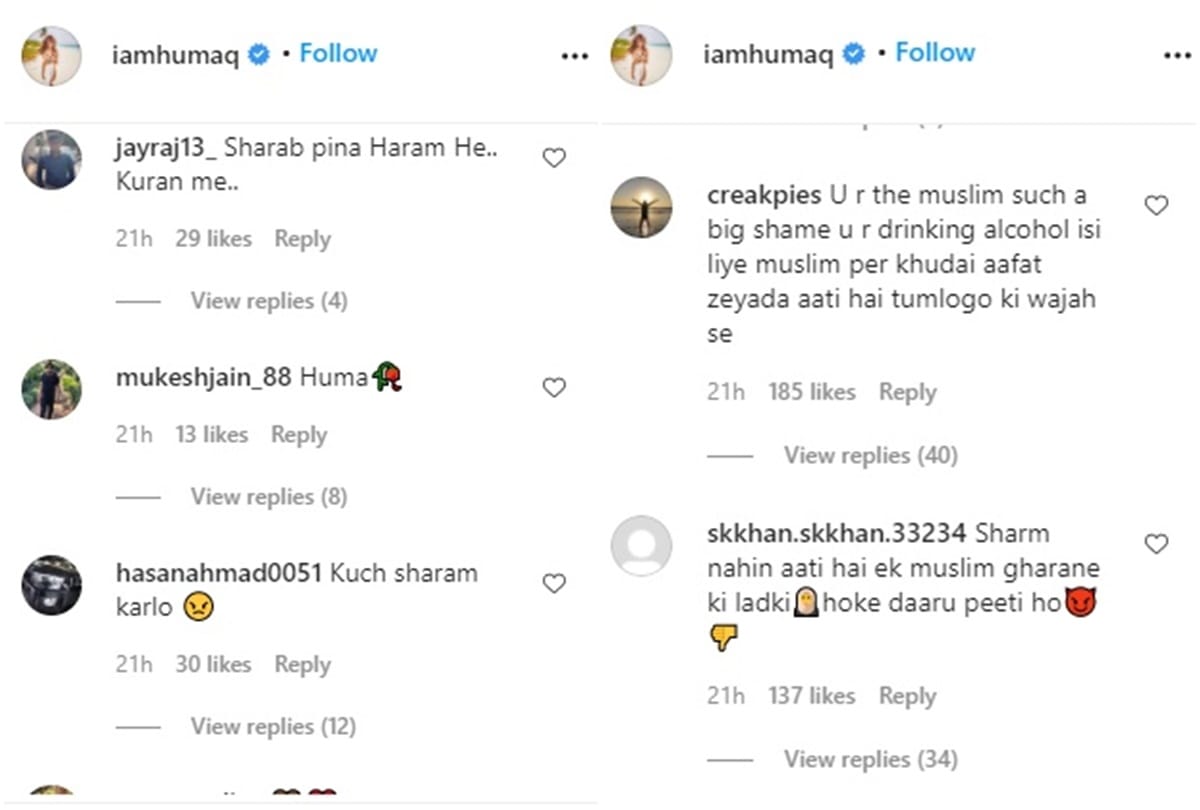View 185 likes on creakpies comment
The height and width of the screenshot is (810, 1200).
tap(811, 393)
